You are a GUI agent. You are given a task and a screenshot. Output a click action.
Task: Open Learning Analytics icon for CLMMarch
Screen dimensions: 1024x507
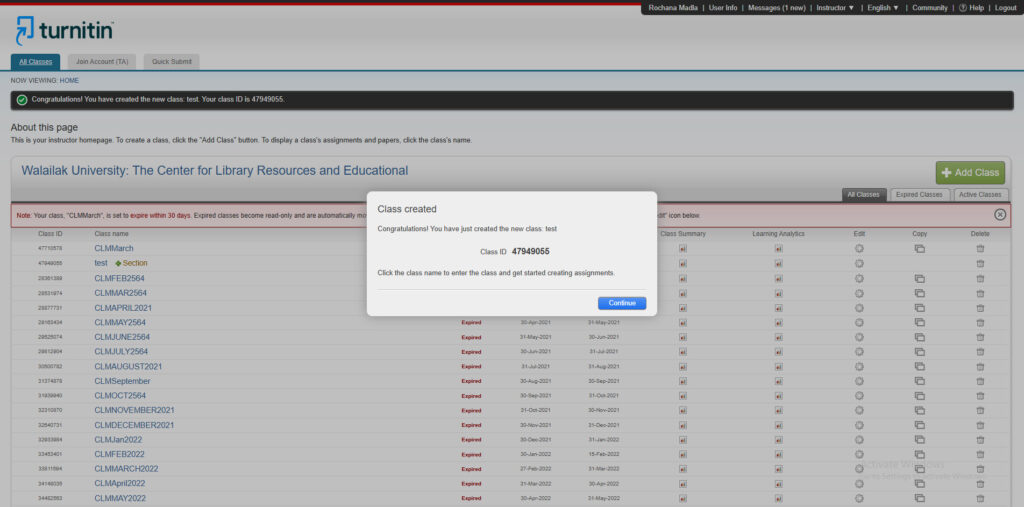(778, 248)
